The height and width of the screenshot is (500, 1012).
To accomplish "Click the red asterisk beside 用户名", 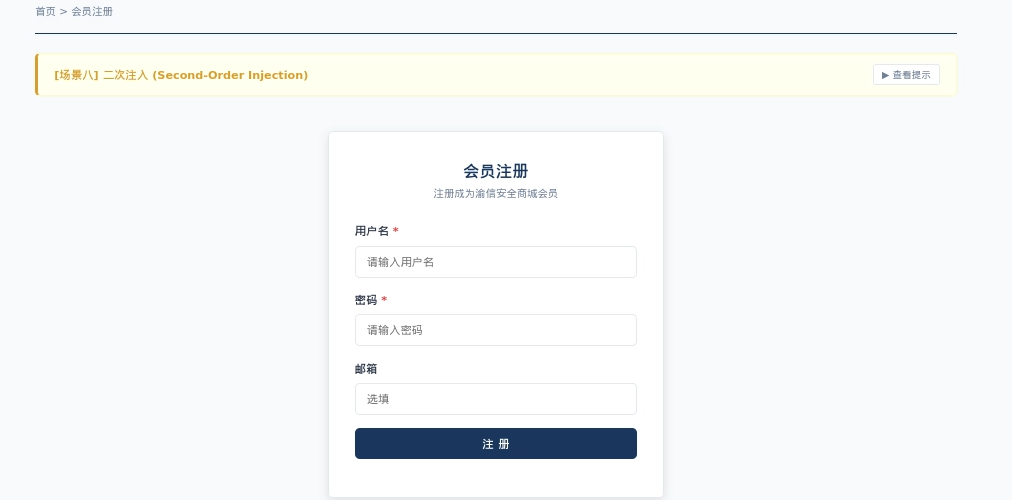I will coord(395,231).
